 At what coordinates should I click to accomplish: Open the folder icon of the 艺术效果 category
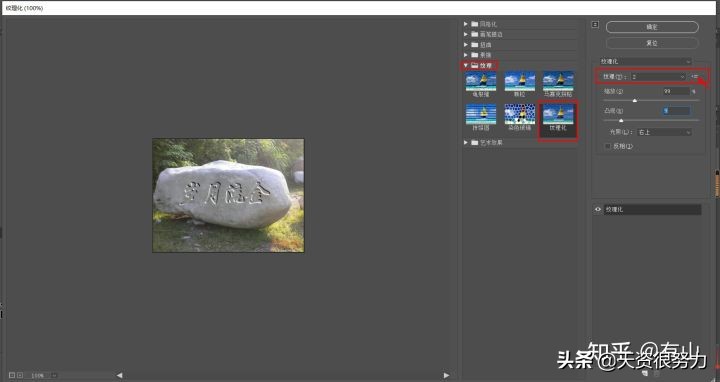[x=475, y=142]
